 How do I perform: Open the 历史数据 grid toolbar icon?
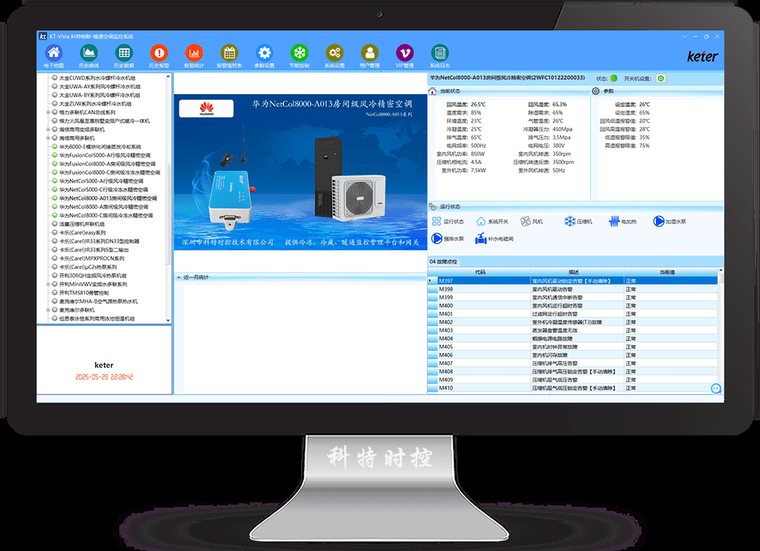(124, 53)
